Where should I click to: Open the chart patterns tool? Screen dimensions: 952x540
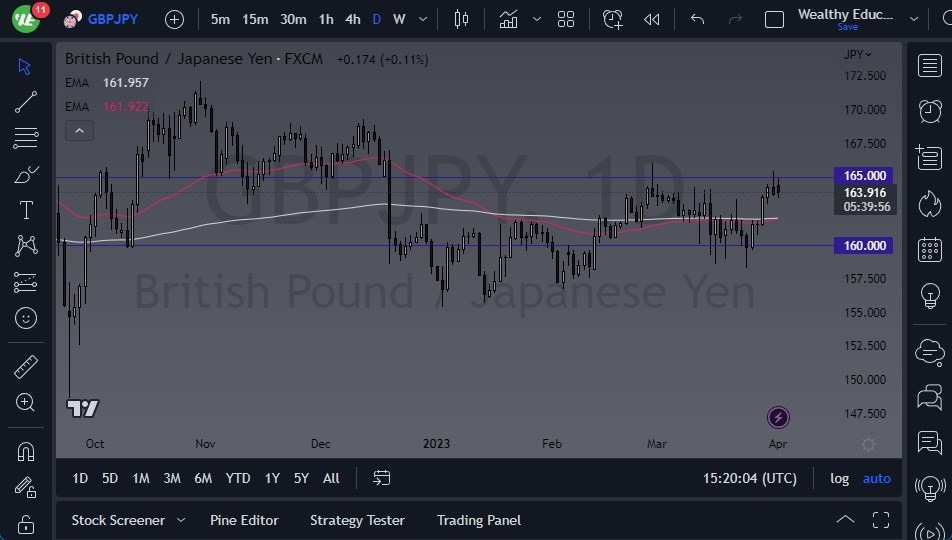(26, 246)
